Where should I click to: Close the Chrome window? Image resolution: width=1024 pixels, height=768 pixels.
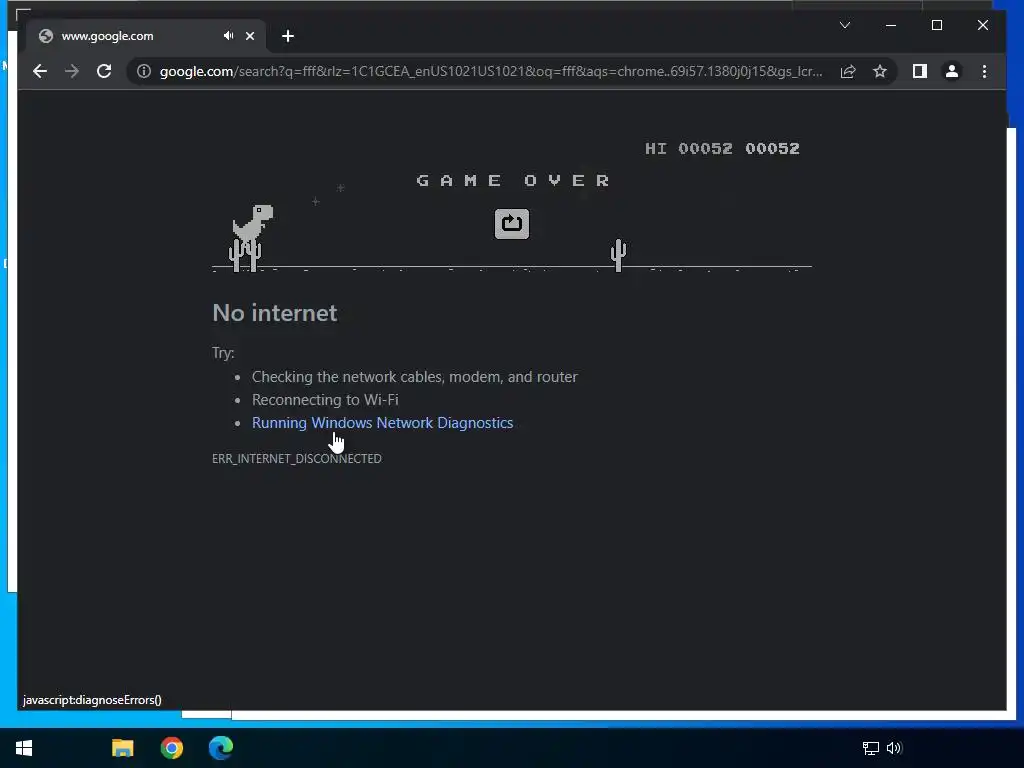982,25
